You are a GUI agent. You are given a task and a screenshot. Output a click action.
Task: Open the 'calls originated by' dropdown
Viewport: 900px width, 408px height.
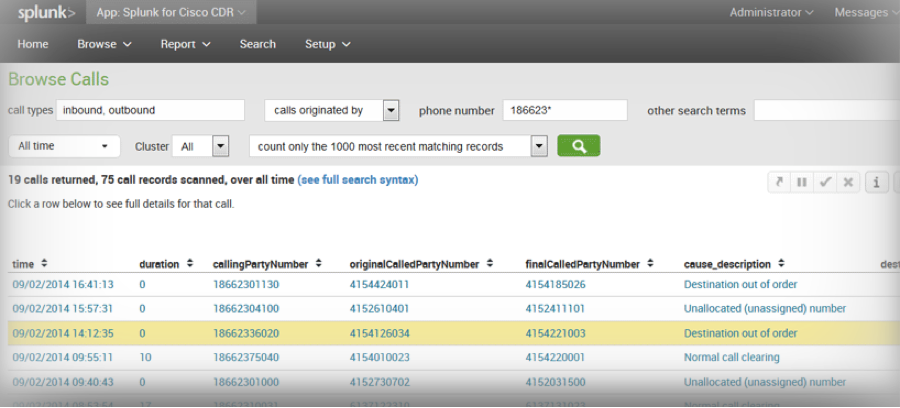click(x=391, y=110)
